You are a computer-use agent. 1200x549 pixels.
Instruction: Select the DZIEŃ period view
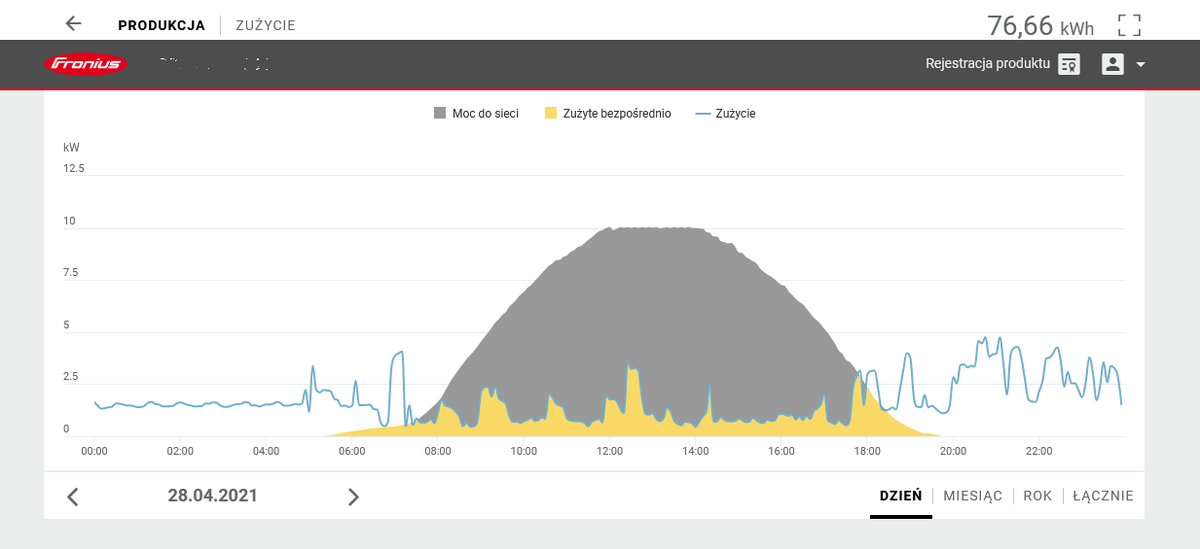[x=900, y=496]
